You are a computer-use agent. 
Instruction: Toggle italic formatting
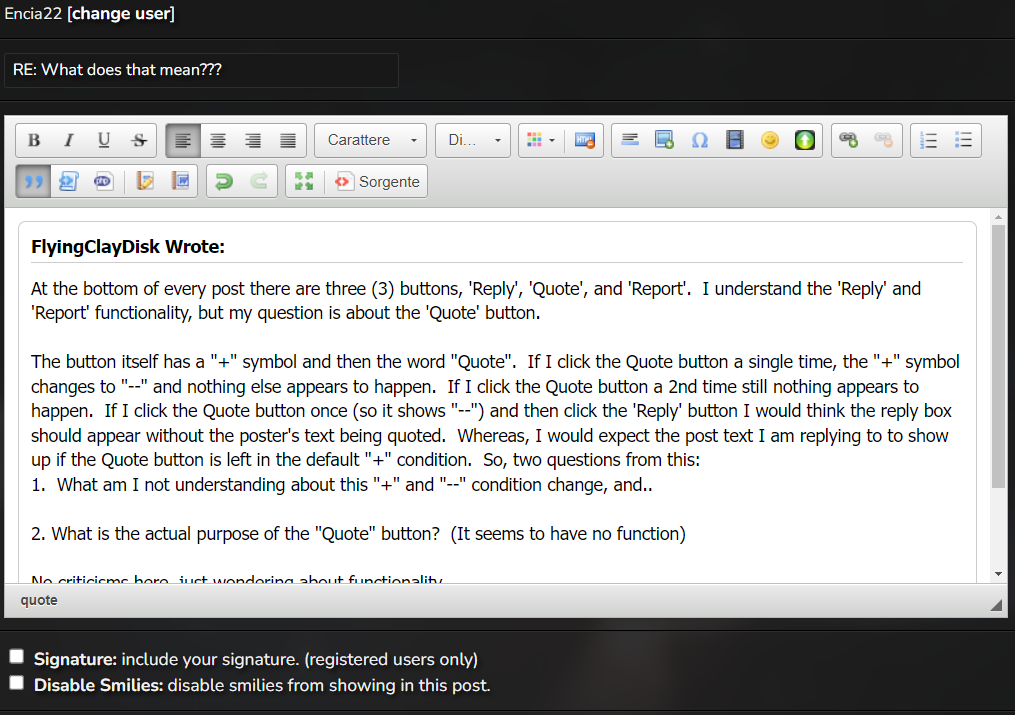[x=69, y=140]
